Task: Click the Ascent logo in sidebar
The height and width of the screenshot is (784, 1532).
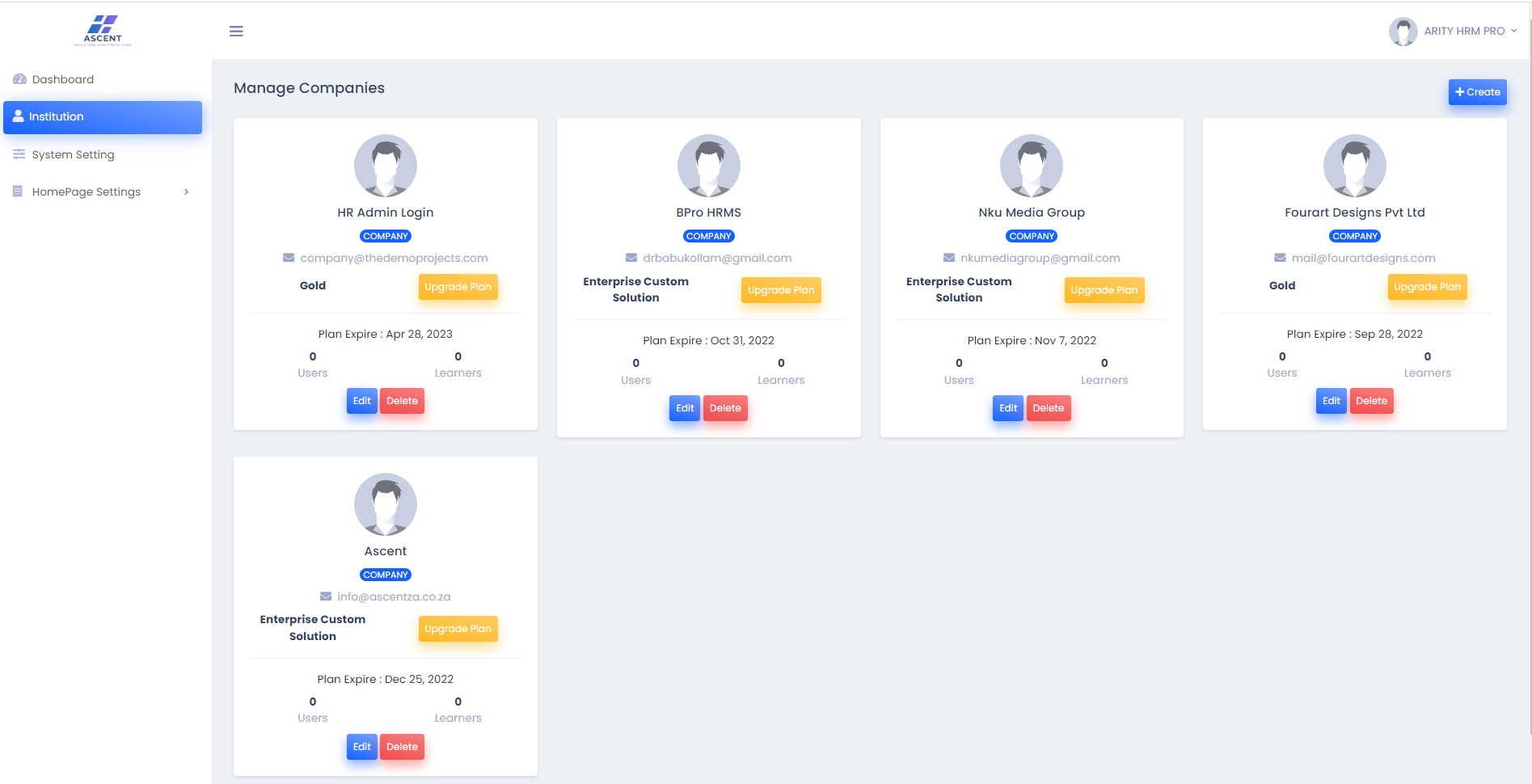Action: [x=103, y=30]
